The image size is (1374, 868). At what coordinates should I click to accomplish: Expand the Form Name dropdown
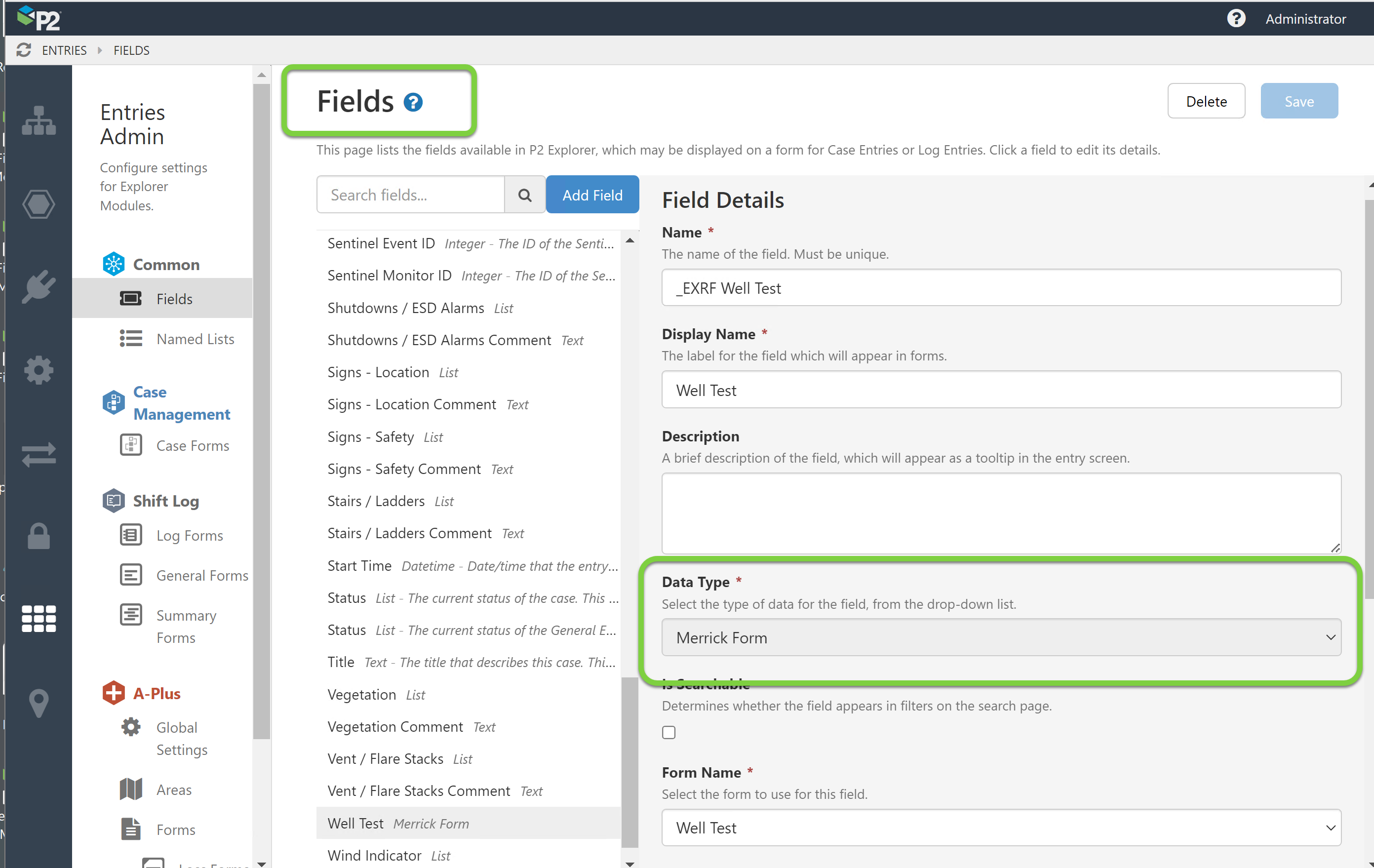tap(1001, 828)
